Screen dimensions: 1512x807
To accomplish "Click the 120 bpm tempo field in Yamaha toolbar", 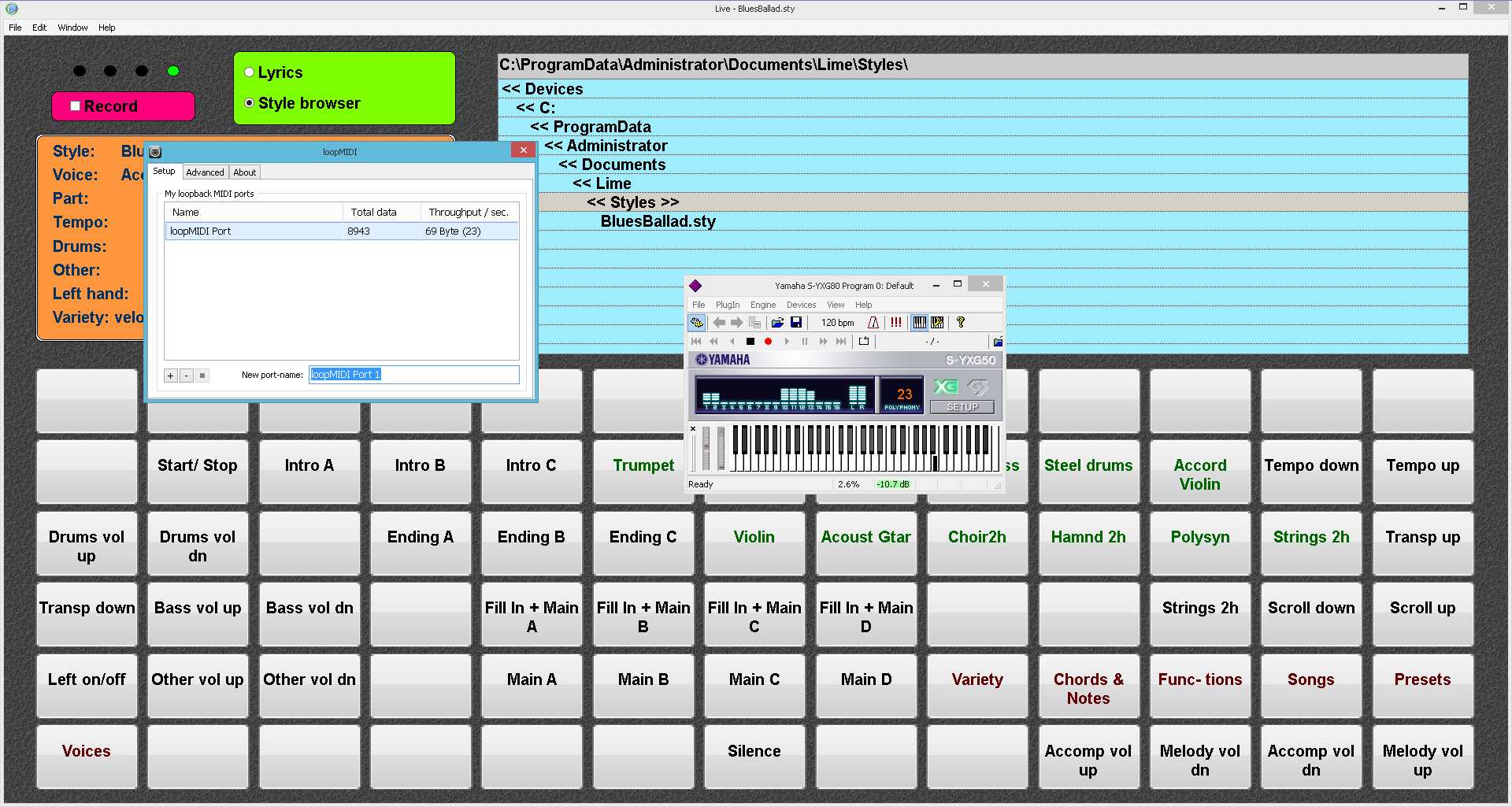I will tap(837, 323).
